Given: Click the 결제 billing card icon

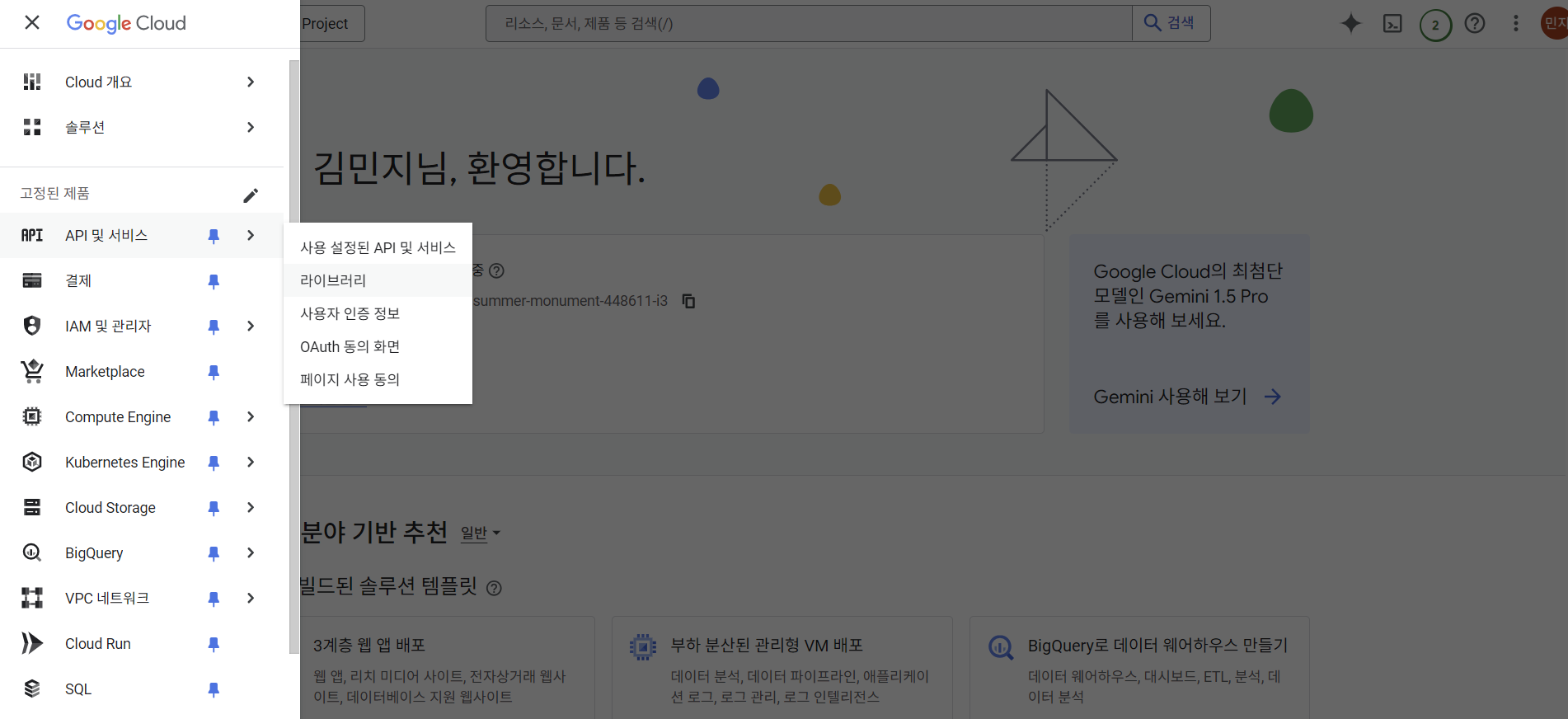Looking at the screenshot, I should click(x=32, y=280).
